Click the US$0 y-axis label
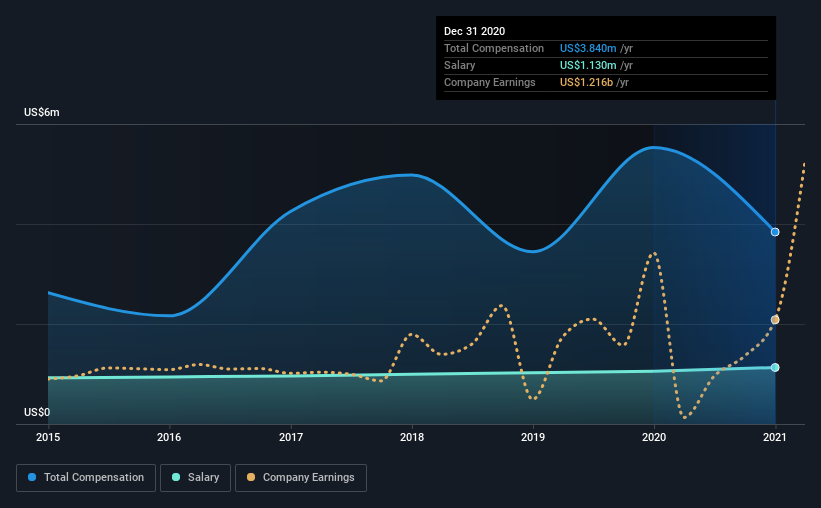 [37, 413]
